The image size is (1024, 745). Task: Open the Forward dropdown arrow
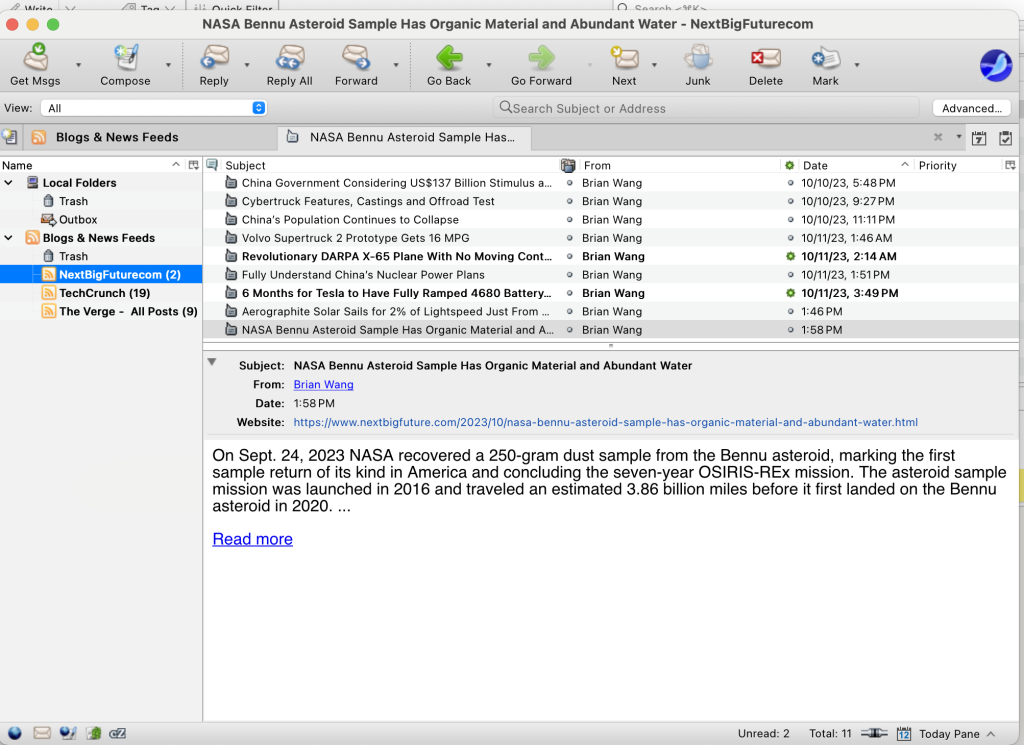[396, 65]
